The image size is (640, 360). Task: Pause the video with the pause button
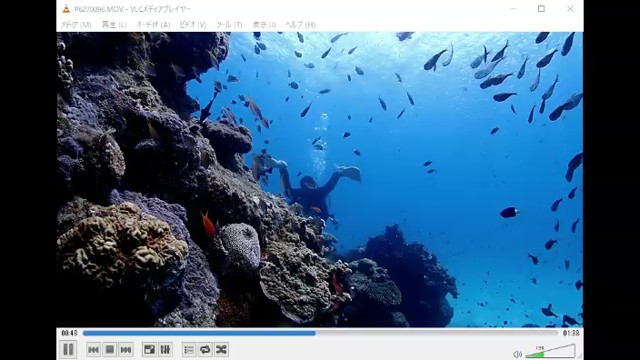pos(68,349)
